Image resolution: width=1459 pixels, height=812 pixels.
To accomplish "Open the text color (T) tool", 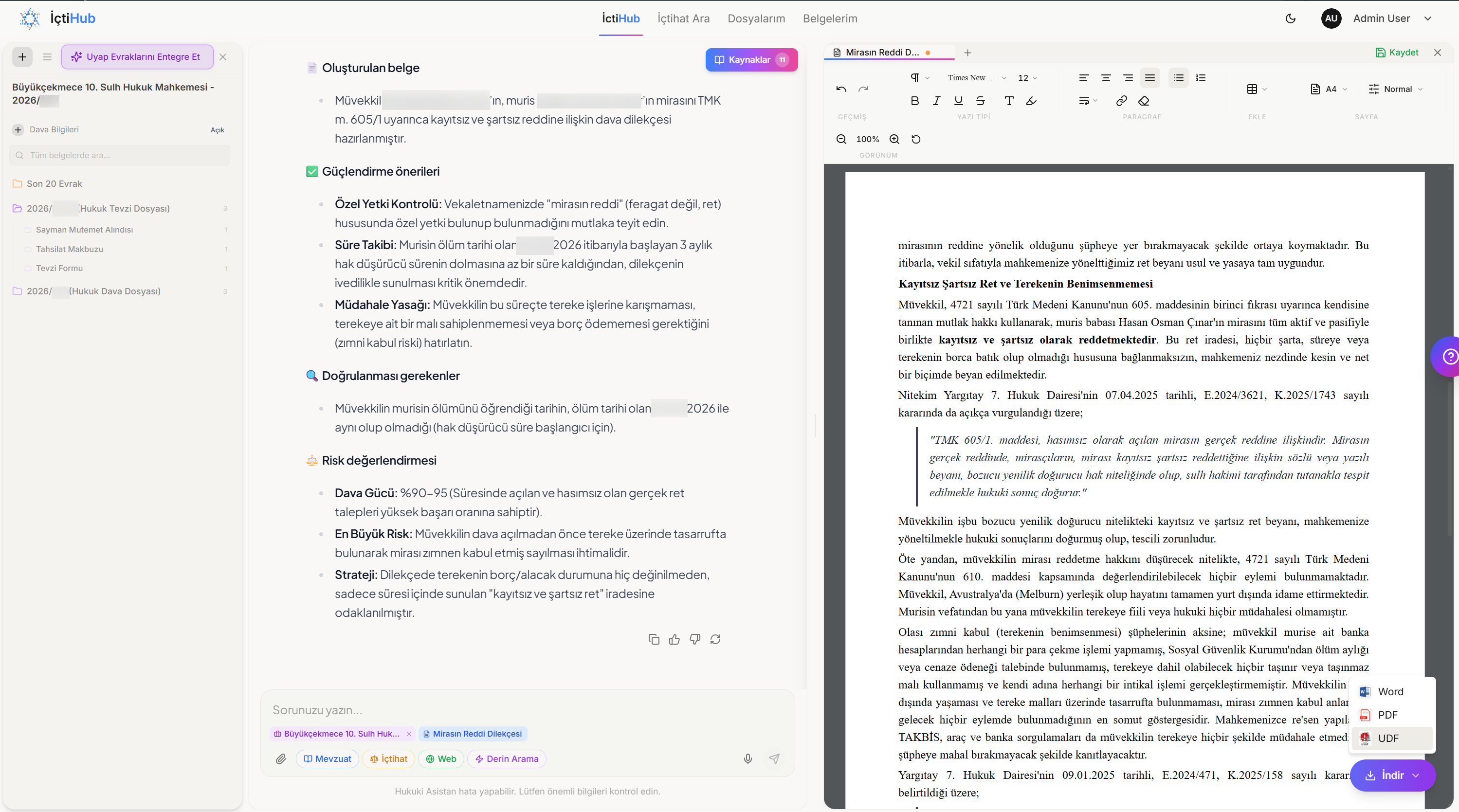I will (1009, 101).
